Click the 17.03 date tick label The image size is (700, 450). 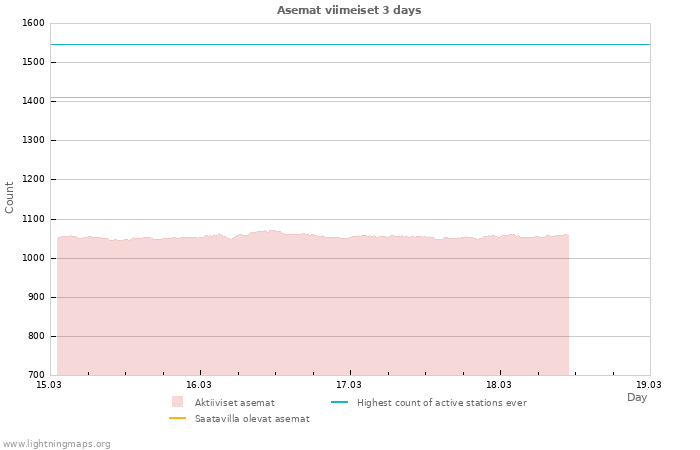(349, 384)
